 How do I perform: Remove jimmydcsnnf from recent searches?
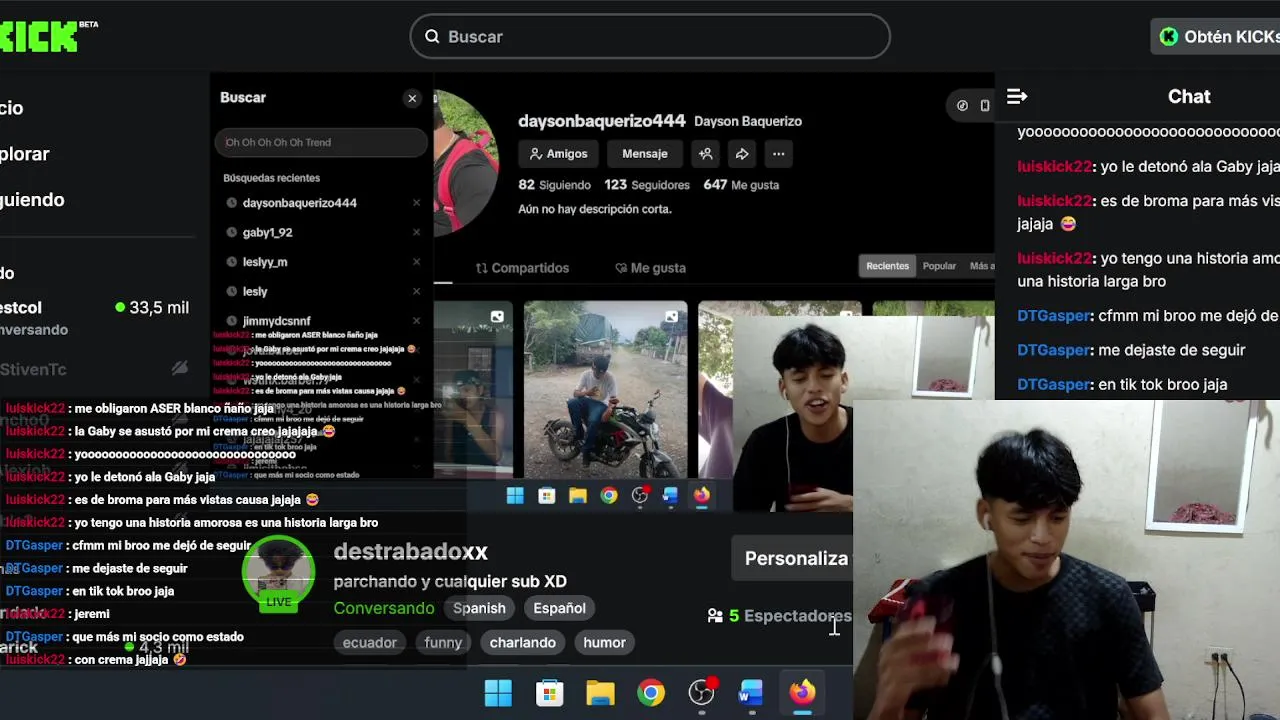pyautogui.click(x=416, y=321)
